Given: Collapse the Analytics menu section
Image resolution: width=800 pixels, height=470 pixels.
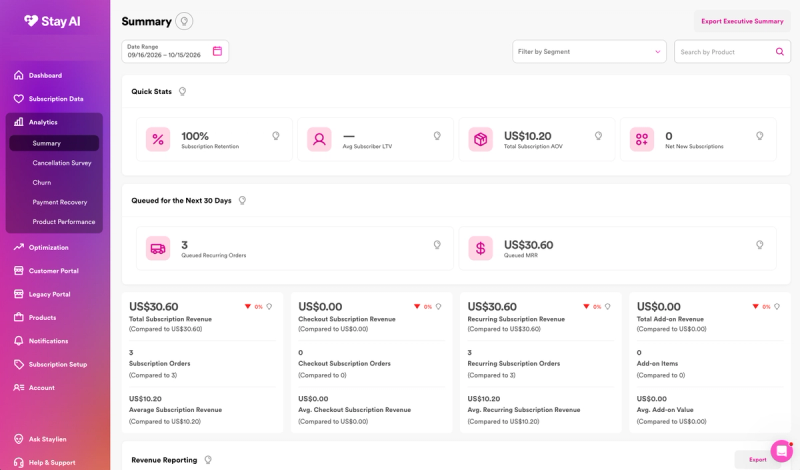Looking at the screenshot, I should tap(55, 122).
